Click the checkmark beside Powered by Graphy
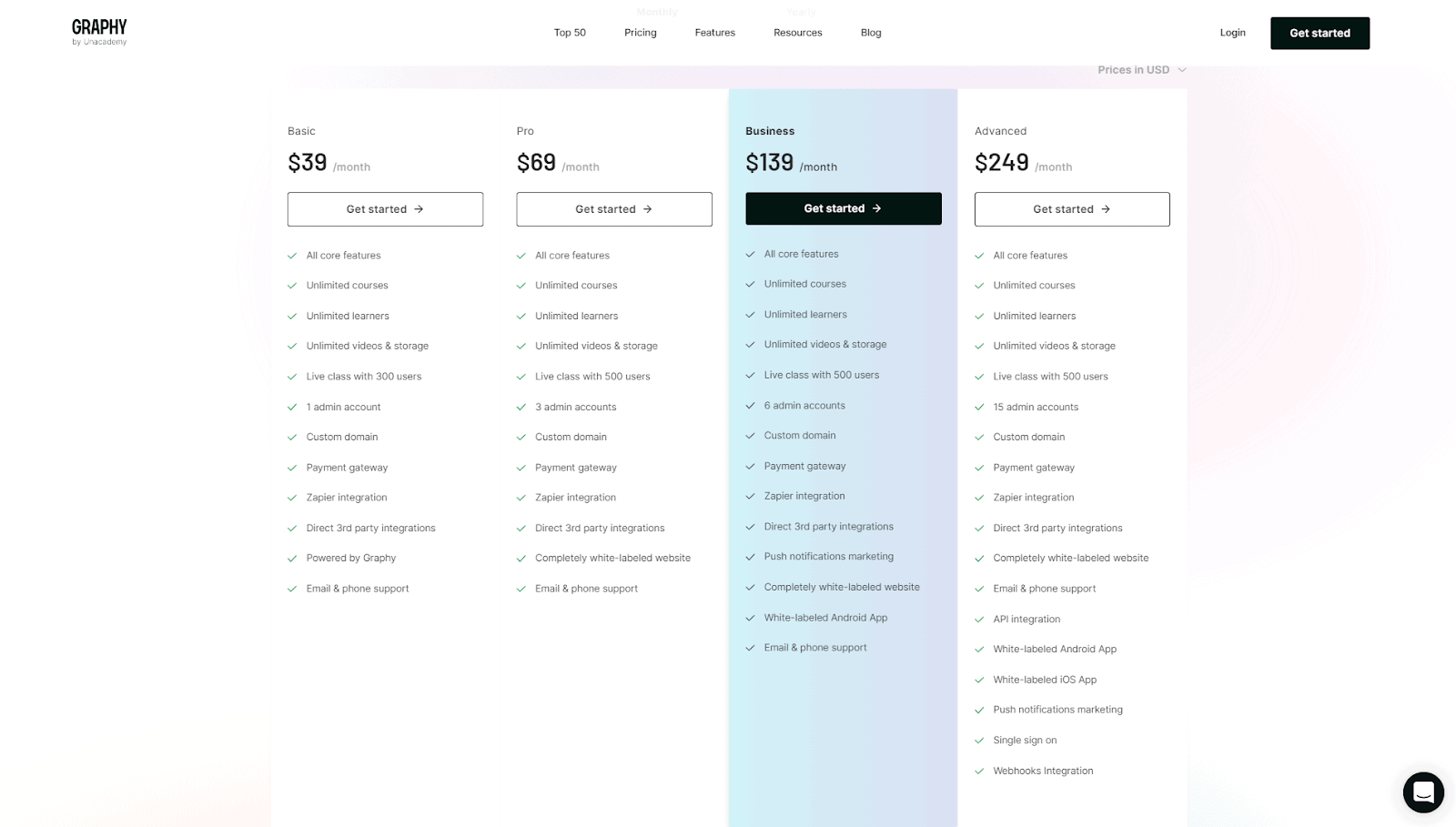 pos(292,559)
